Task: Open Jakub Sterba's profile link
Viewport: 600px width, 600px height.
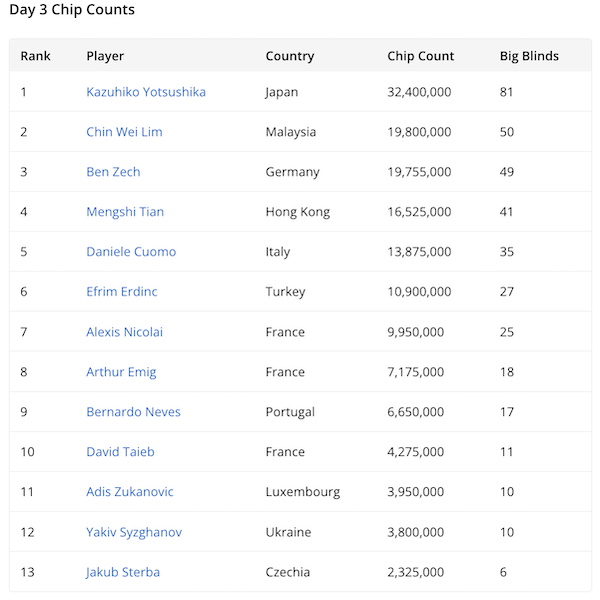Action: click(x=123, y=572)
